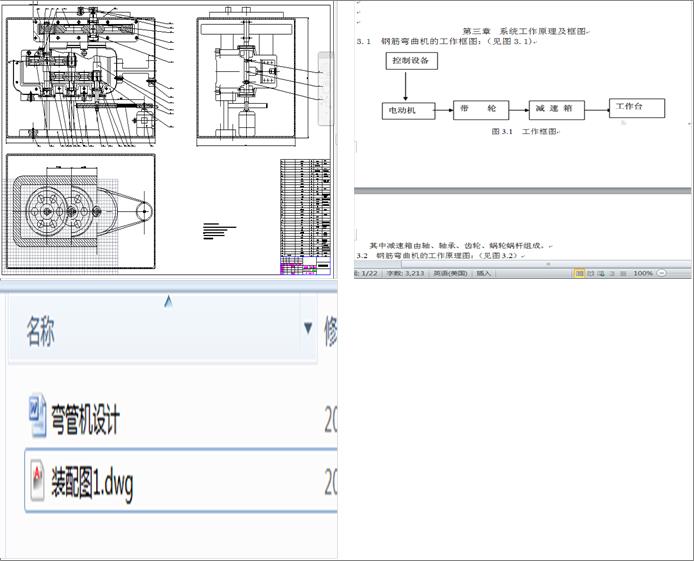Switch to Web Layout view in Word
Screen dimensions: 694x561
601,273
